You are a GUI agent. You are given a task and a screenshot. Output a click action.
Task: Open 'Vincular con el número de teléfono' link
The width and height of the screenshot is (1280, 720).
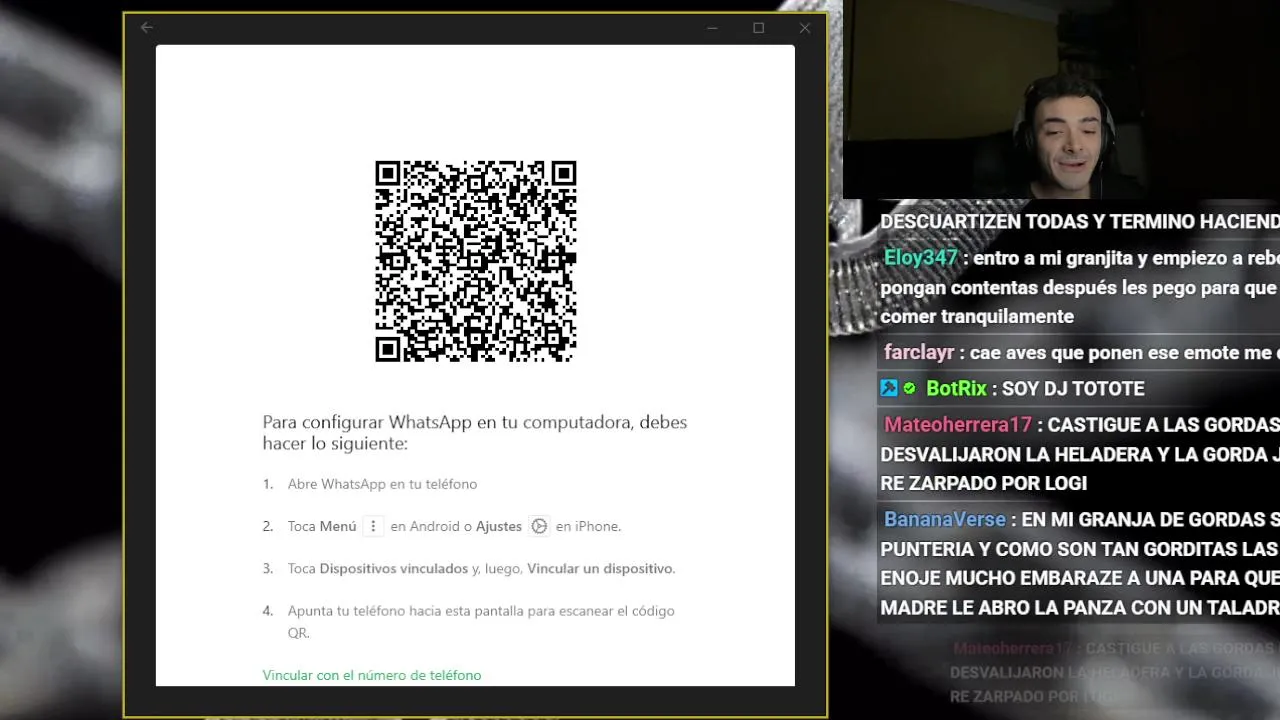coord(372,675)
